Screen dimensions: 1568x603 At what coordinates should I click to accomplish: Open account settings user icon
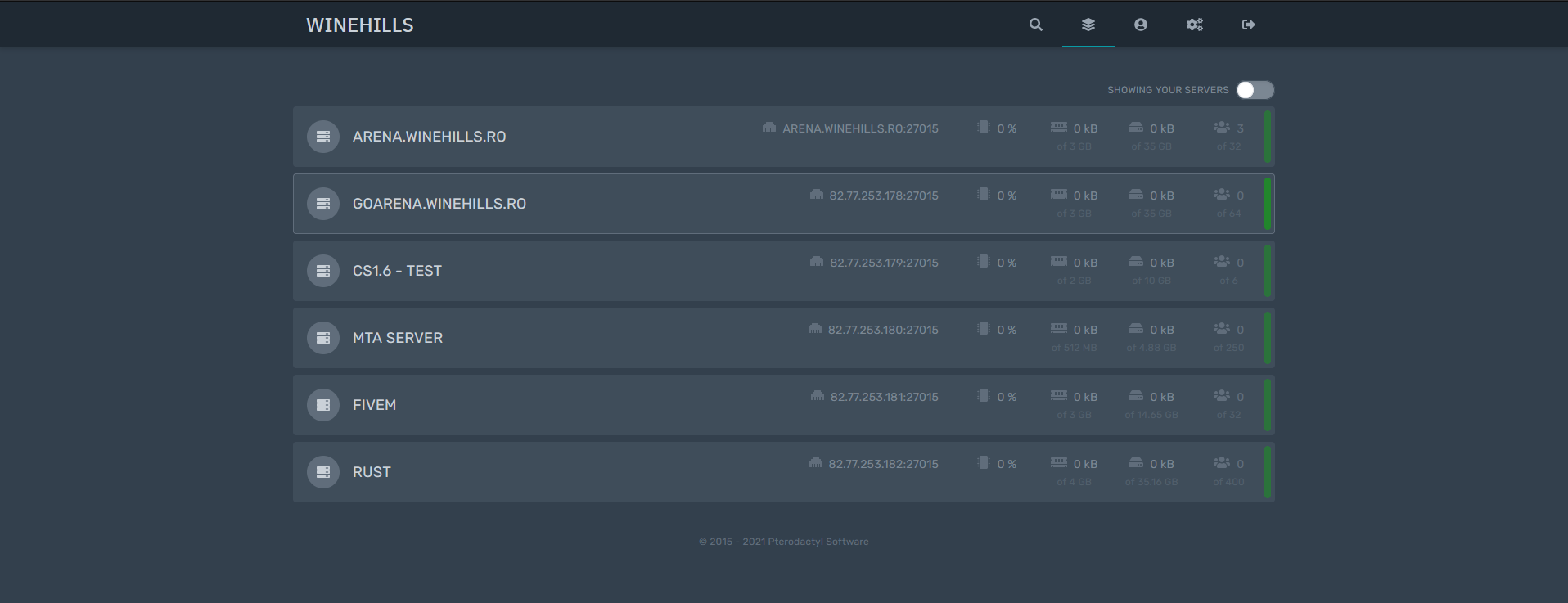(1140, 25)
